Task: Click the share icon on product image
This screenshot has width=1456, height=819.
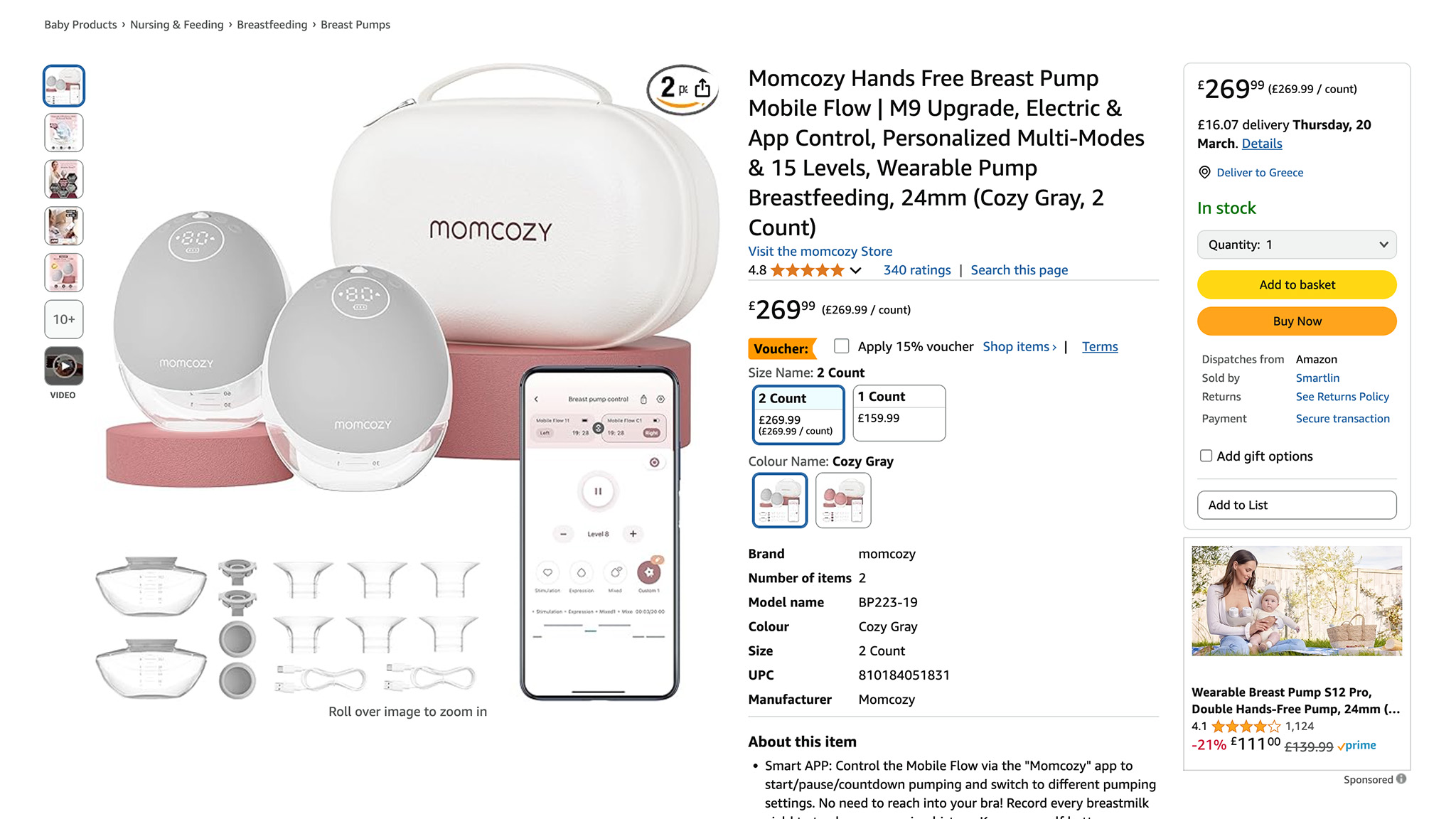Action: (x=702, y=88)
